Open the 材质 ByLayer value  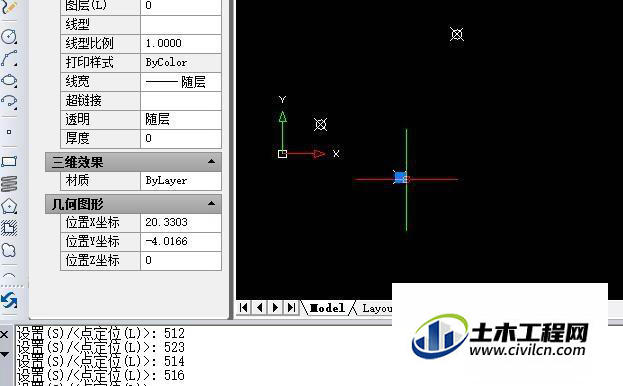click(181, 181)
